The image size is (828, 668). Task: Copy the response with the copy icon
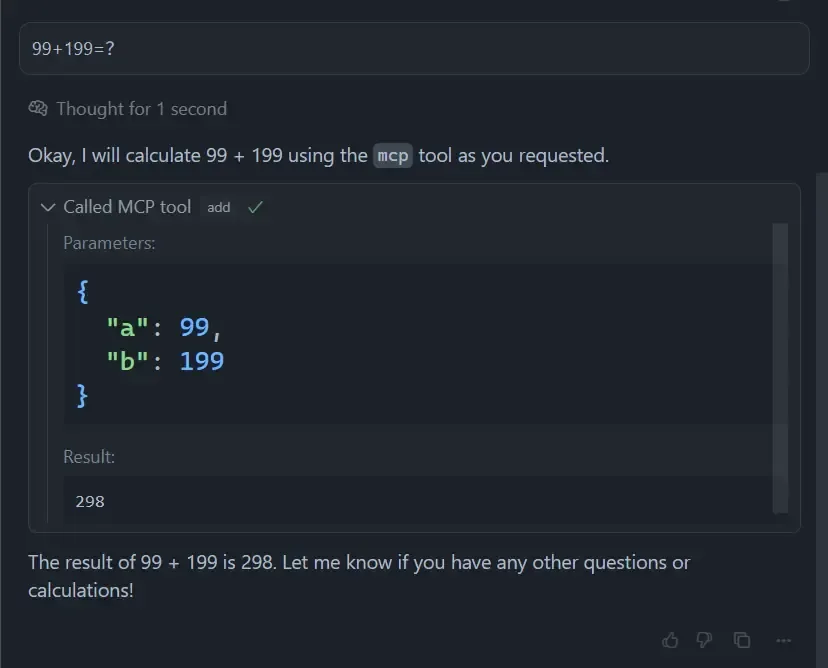tap(742, 640)
